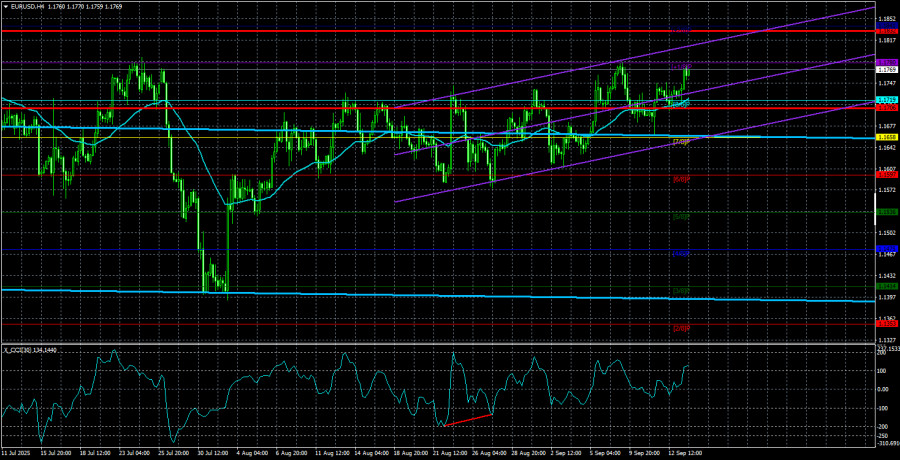Click the 1.1327 price scale value
The image size is (900, 460).
[x=886, y=340]
